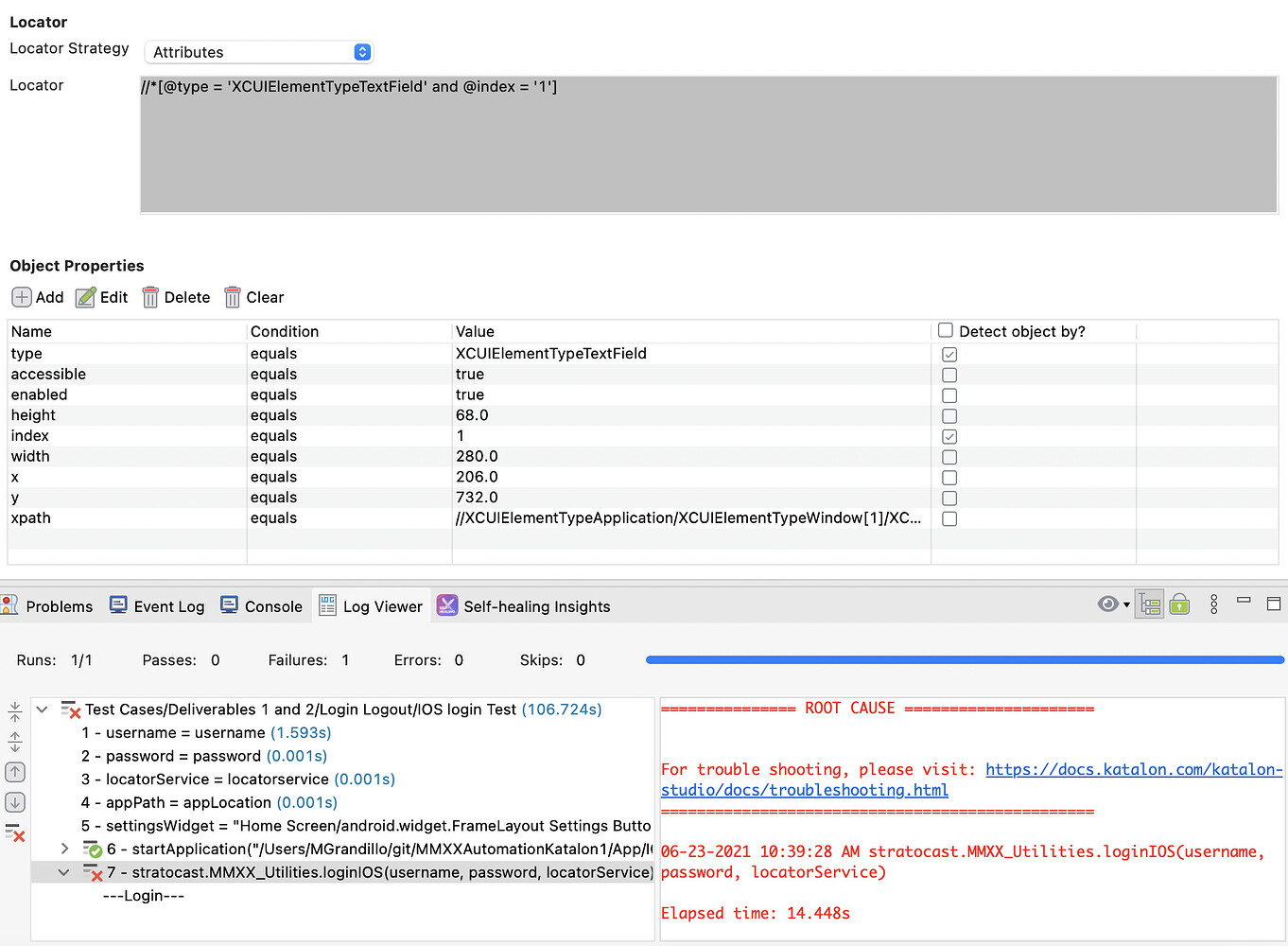Image resolution: width=1288 pixels, height=946 pixels.
Task: Toggle scroll lock in the Log Viewer
Action: tap(1179, 604)
